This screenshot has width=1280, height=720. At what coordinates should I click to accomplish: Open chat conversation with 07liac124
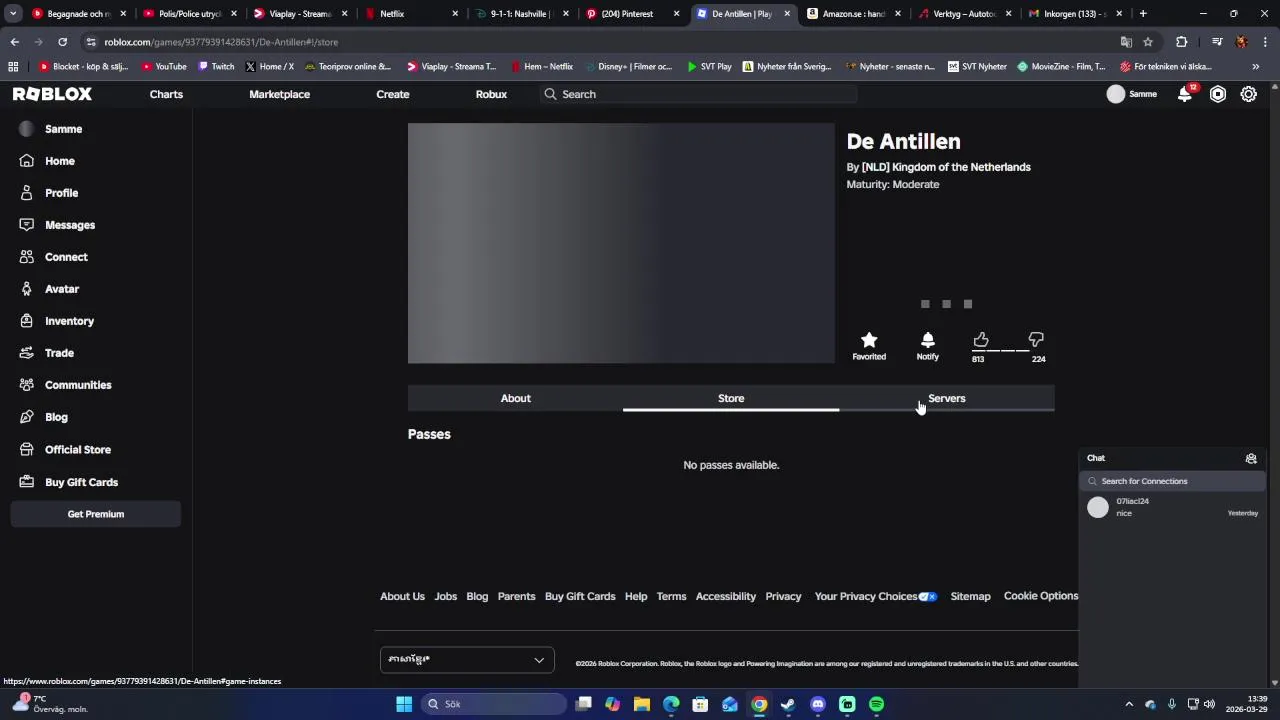point(1172,507)
